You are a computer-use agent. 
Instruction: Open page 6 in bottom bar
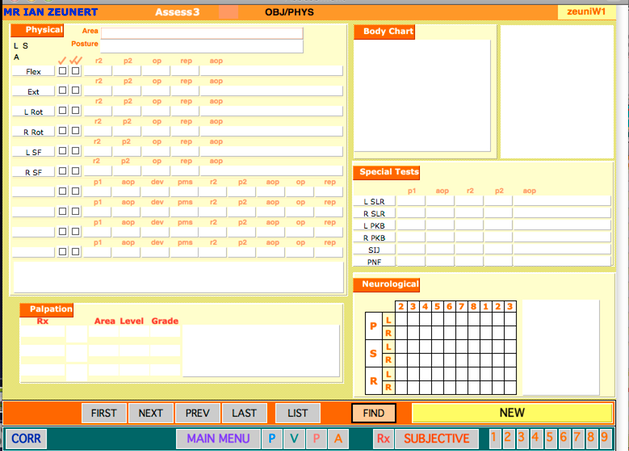[563, 437]
